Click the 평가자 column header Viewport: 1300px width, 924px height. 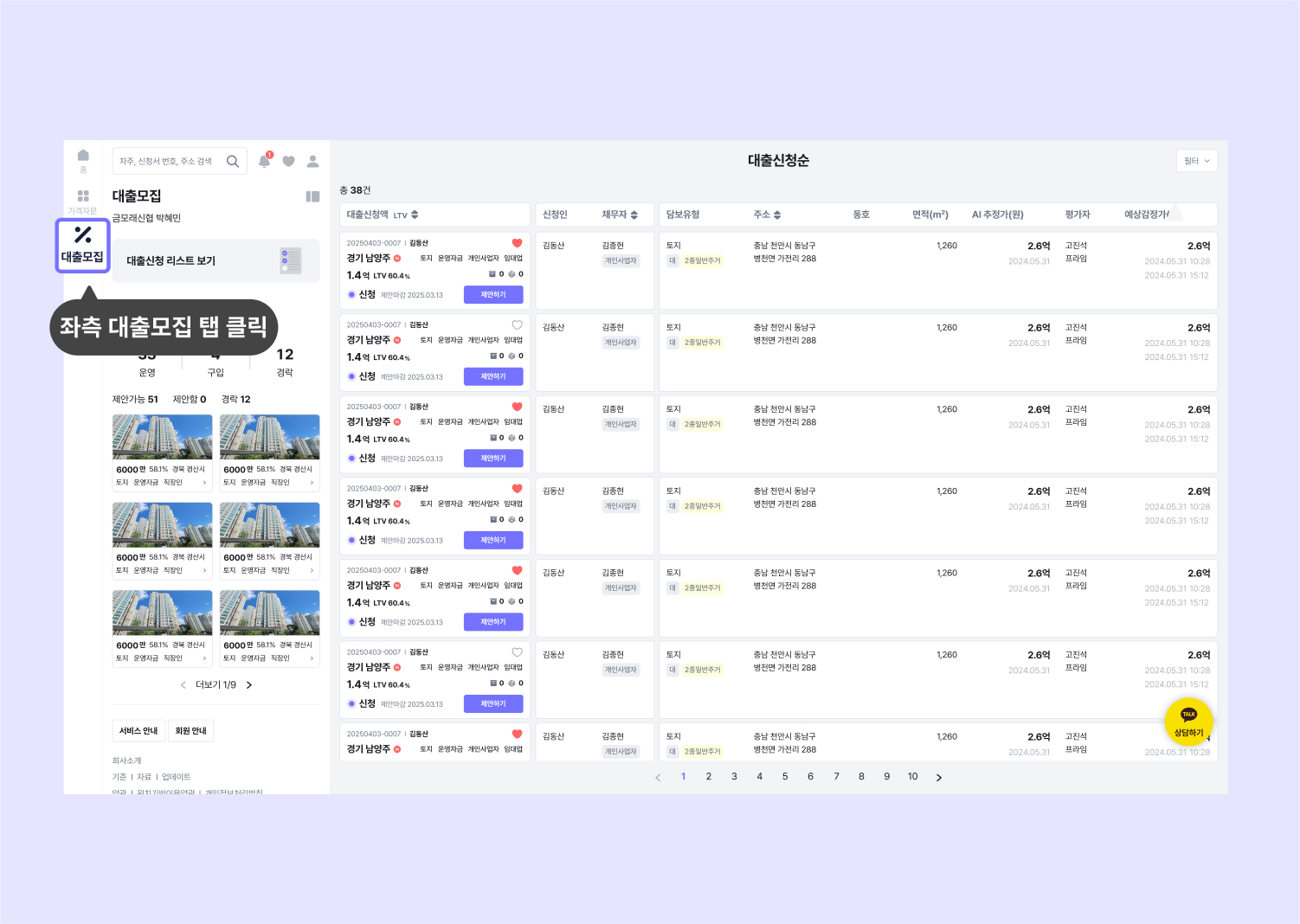point(1078,215)
